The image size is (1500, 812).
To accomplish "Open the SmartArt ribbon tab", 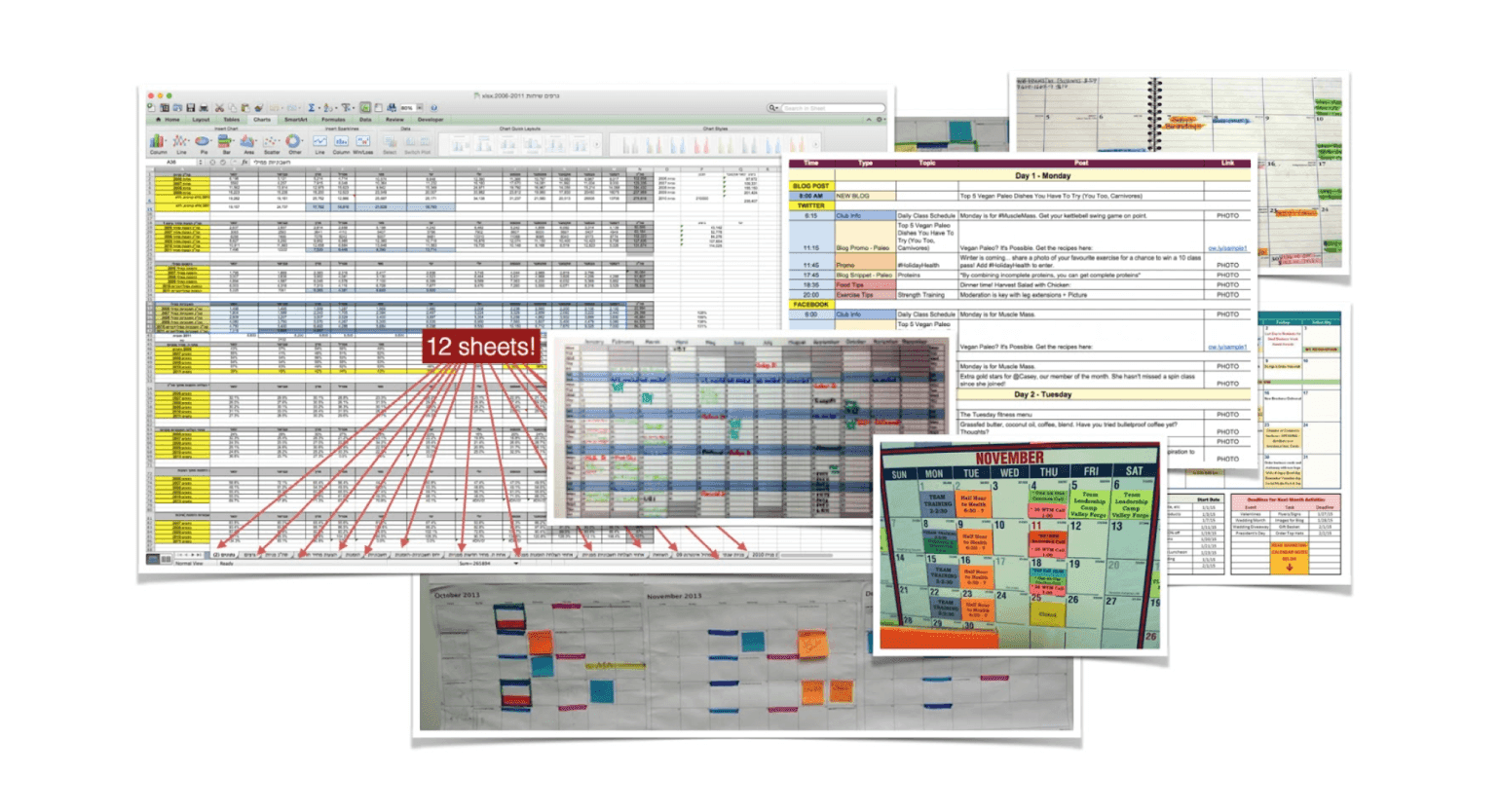I will pyautogui.click(x=296, y=120).
